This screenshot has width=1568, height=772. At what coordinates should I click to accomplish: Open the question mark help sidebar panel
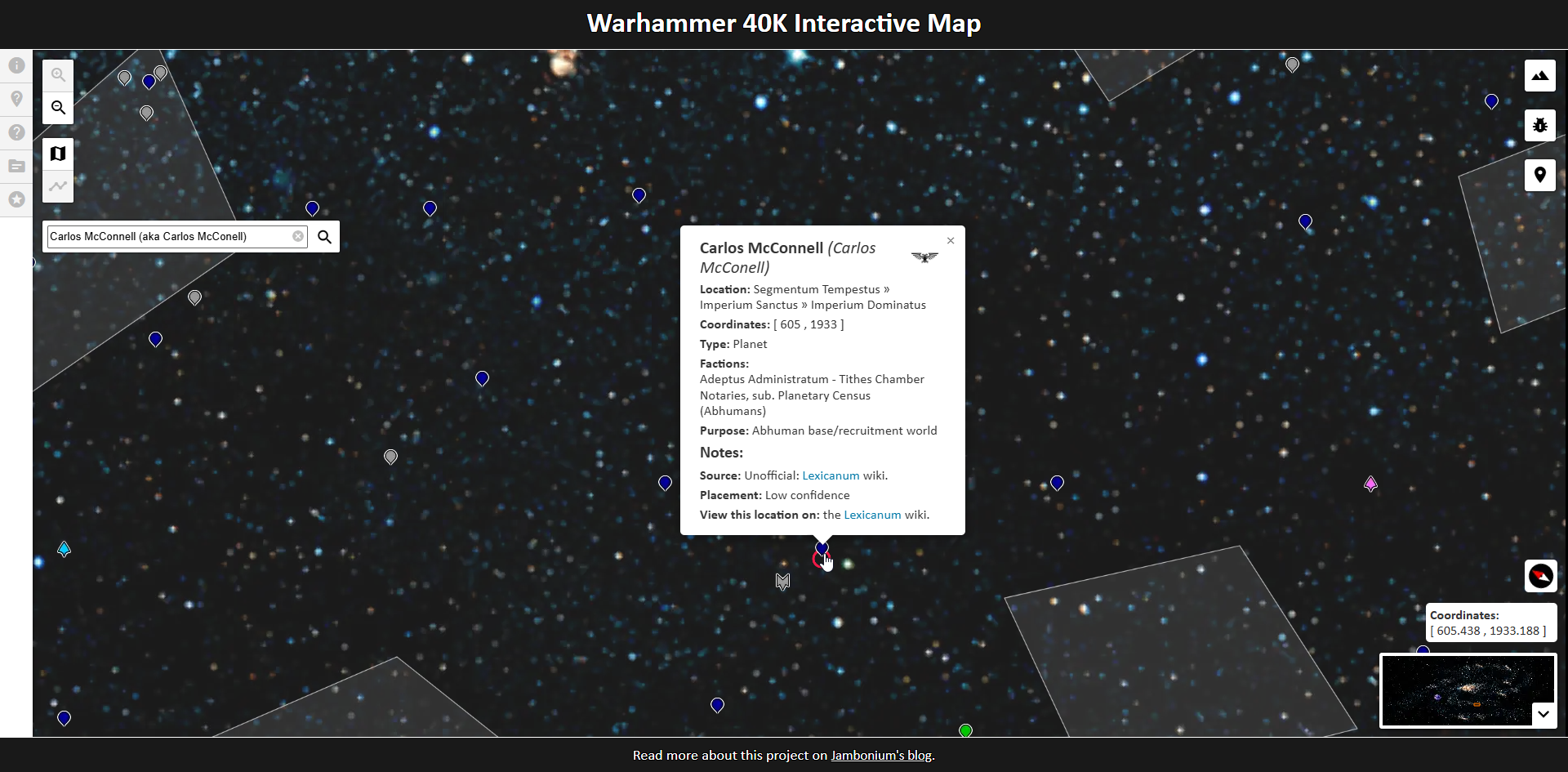(x=16, y=132)
